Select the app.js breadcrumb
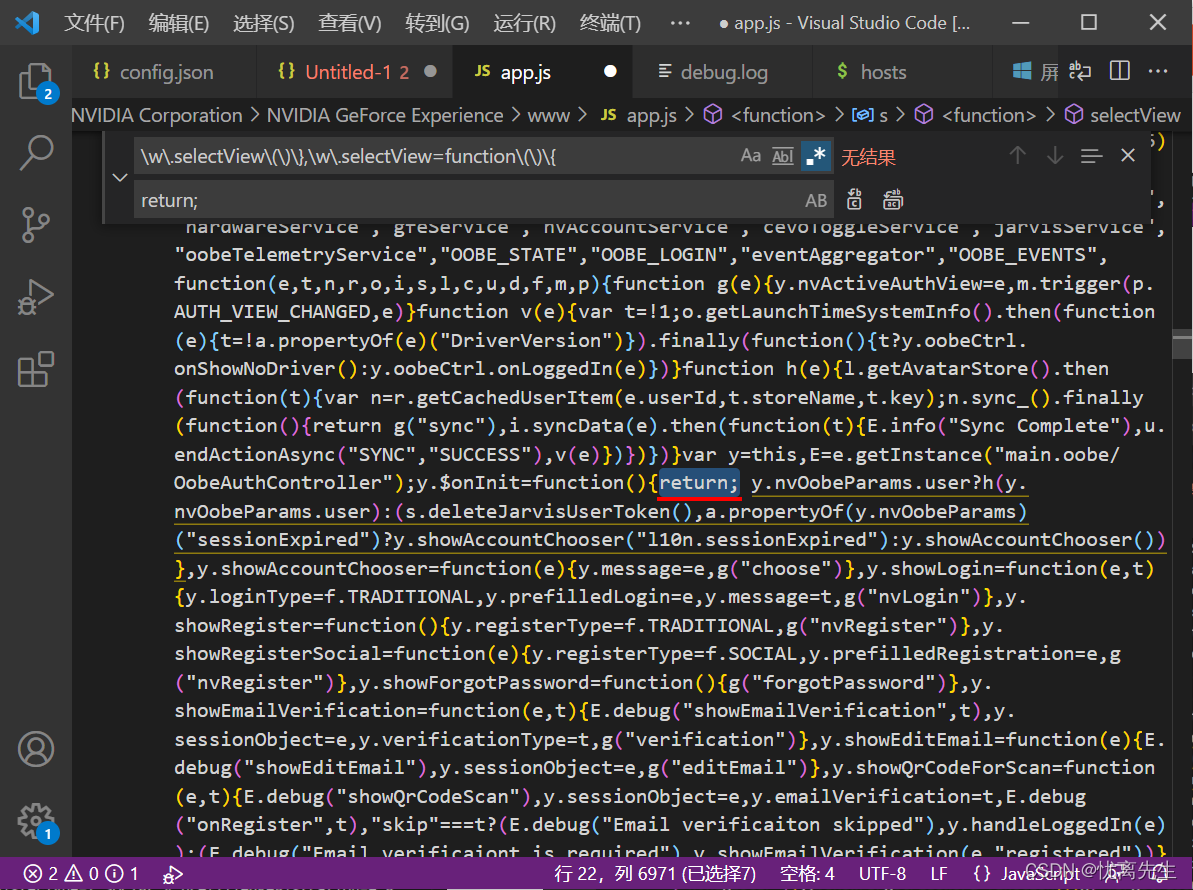 click(x=638, y=115)
